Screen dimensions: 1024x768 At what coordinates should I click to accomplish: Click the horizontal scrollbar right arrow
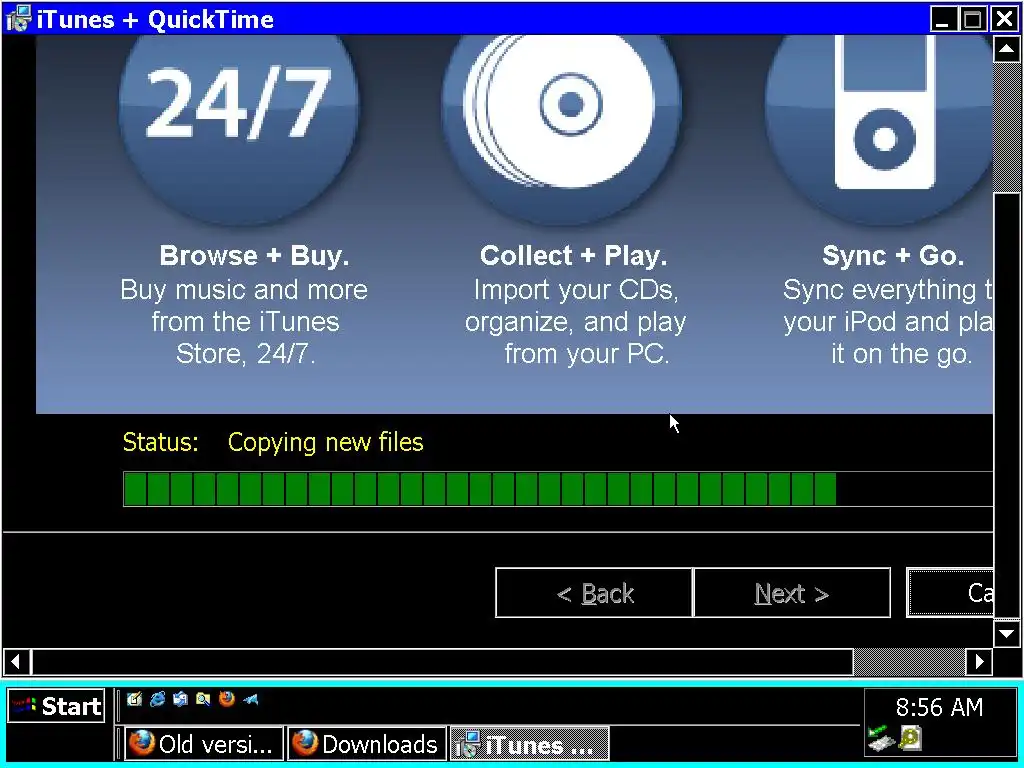click(979, 662)
